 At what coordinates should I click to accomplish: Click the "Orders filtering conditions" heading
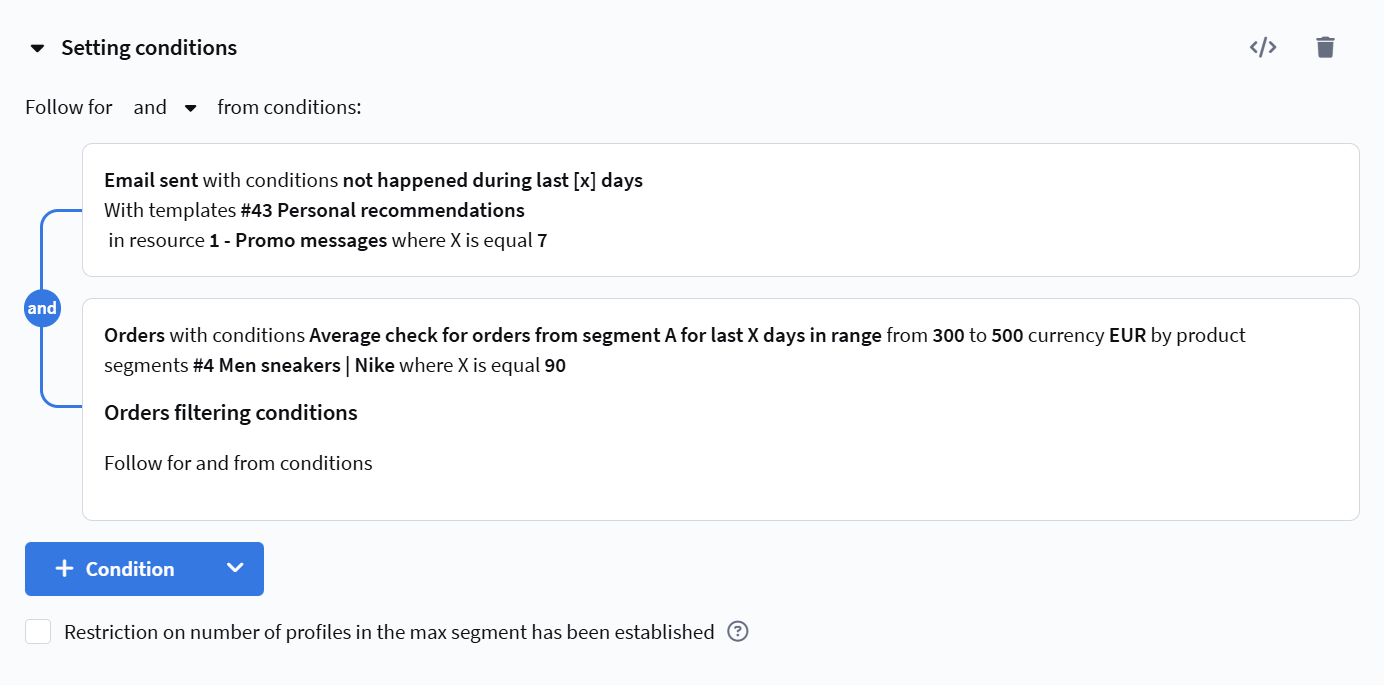point(230,413)
